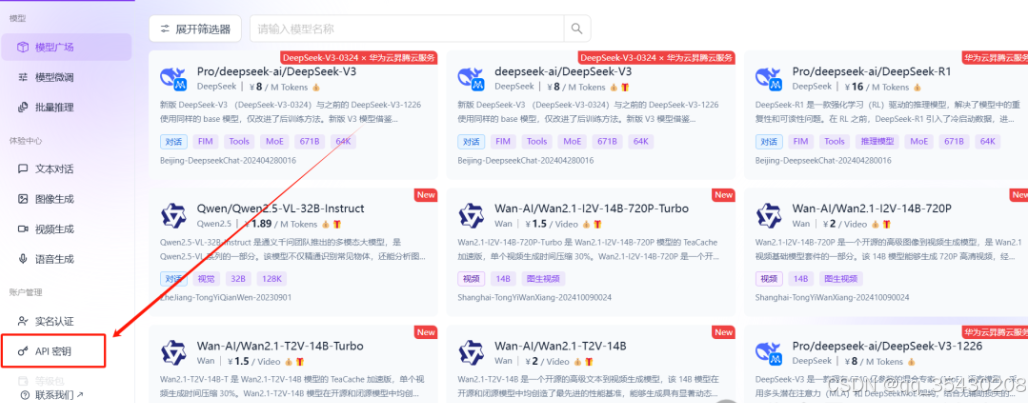The height and width of the screenshot is (403, 1030).
Task: Click 对话 tag on Pro/deepseek-ai/DeepSeek-V3 card
Action: pos(173,141)
